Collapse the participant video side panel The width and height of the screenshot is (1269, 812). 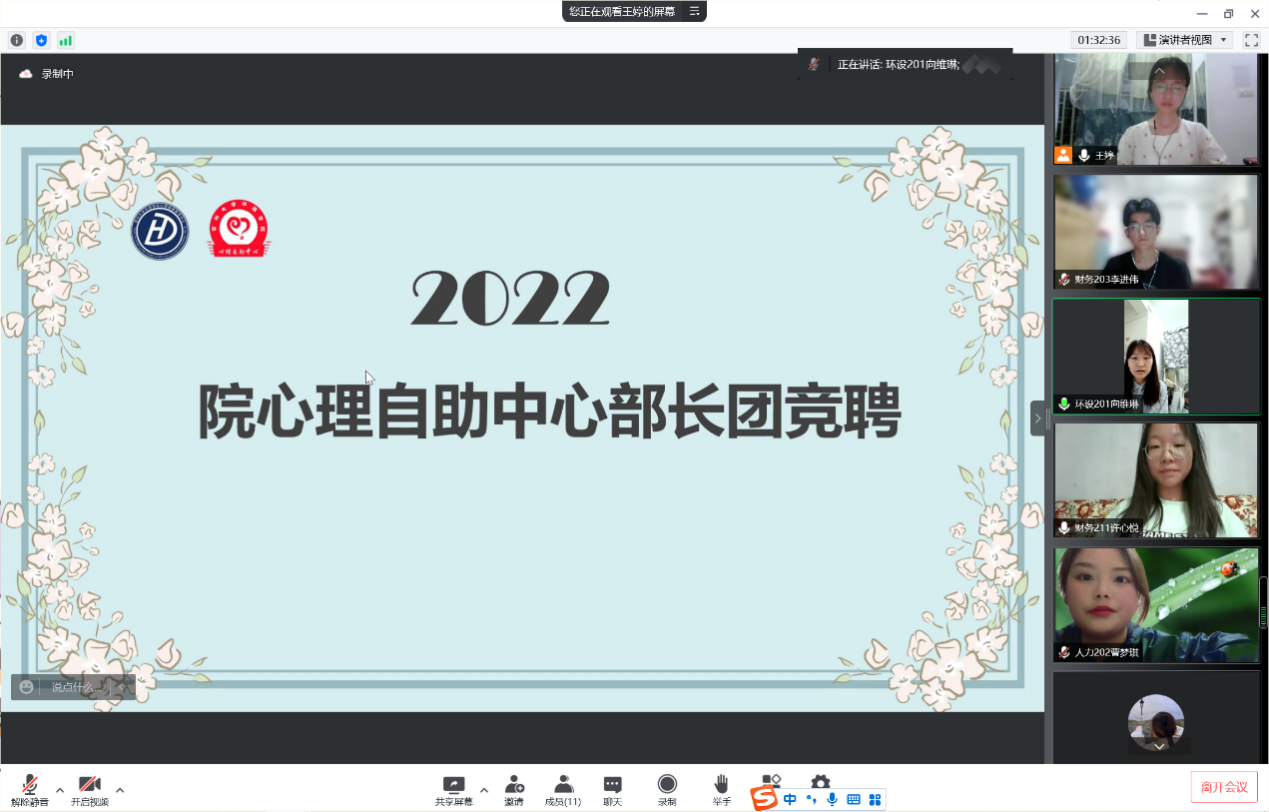click(x=1037, y=418)
